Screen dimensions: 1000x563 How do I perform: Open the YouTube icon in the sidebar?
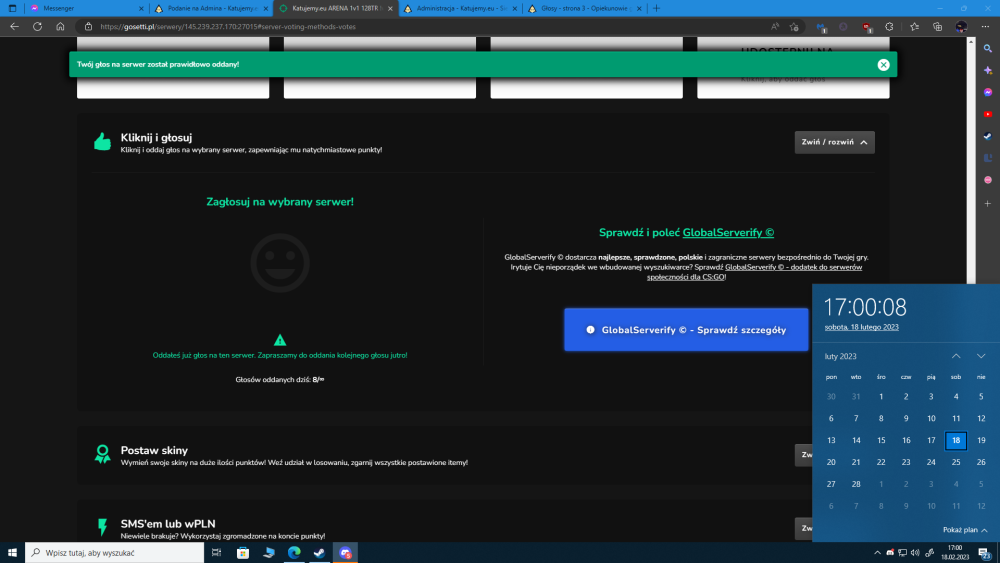(988, 114)
